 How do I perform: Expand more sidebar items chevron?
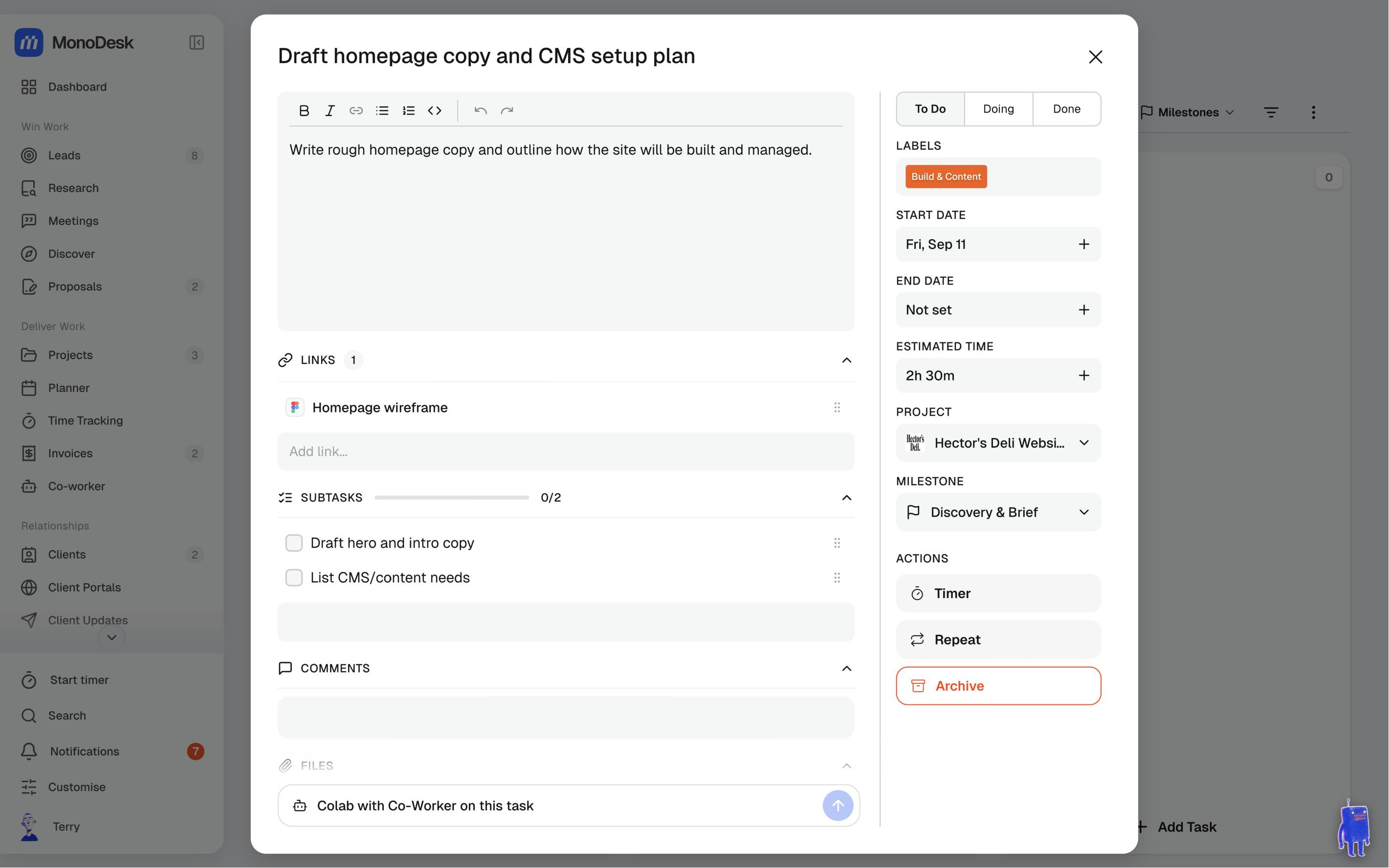[111, 638]
